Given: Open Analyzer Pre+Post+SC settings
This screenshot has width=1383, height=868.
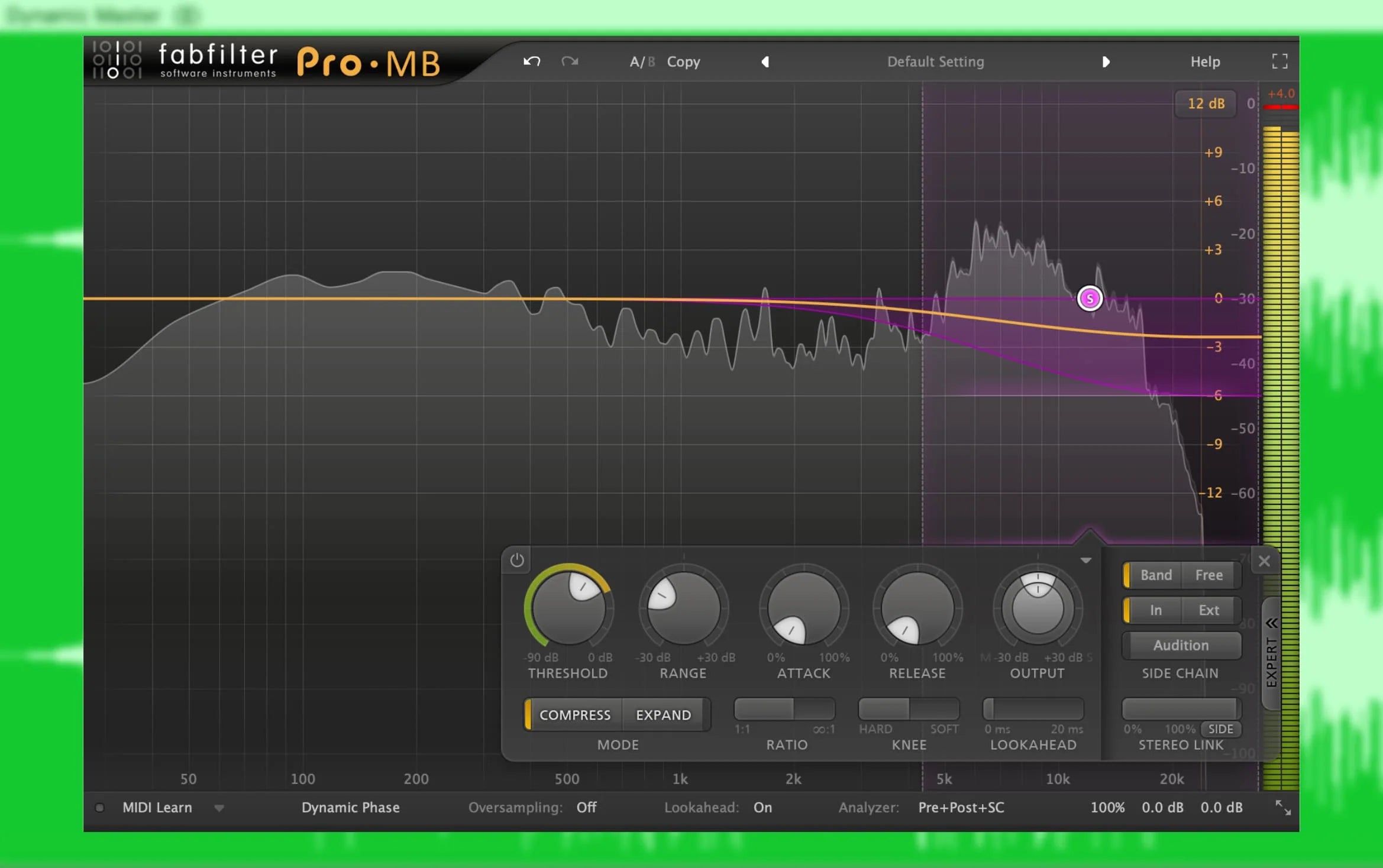Looking at the screenshot, I should click(961, 808).
